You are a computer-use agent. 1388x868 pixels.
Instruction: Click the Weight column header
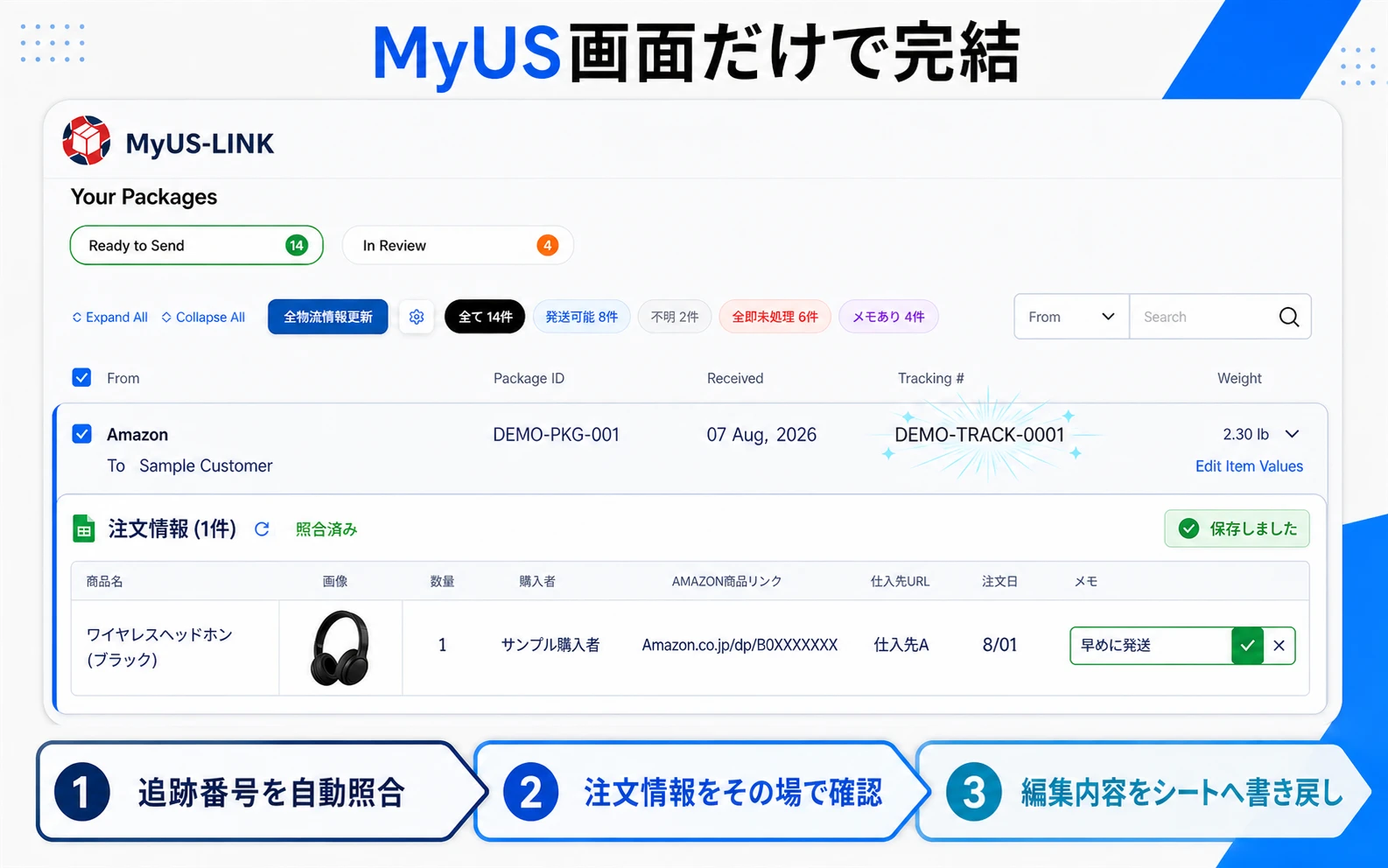[1239, 378]
